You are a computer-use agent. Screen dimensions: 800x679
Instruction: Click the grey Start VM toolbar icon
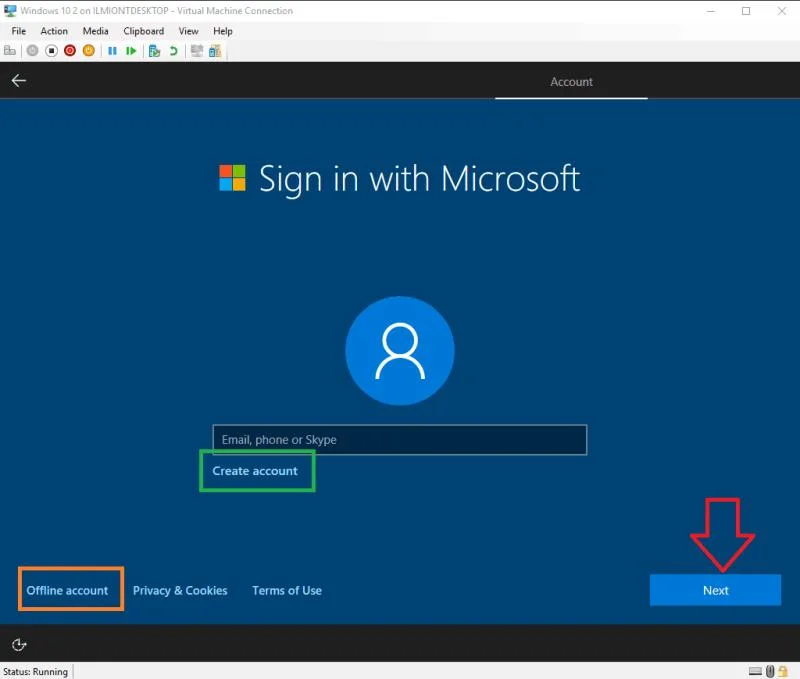32,51
